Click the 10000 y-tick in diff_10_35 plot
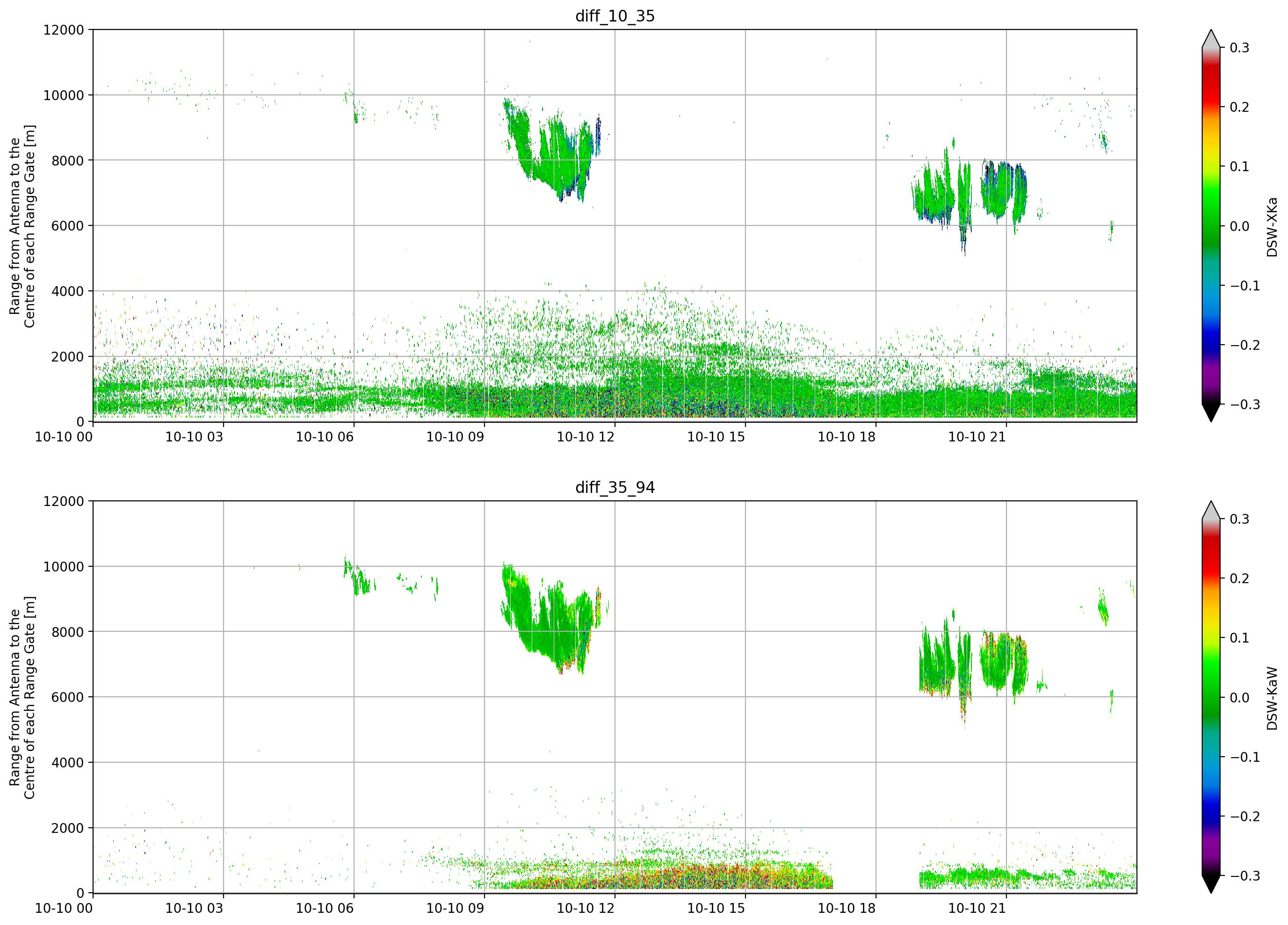 point(64,95)
